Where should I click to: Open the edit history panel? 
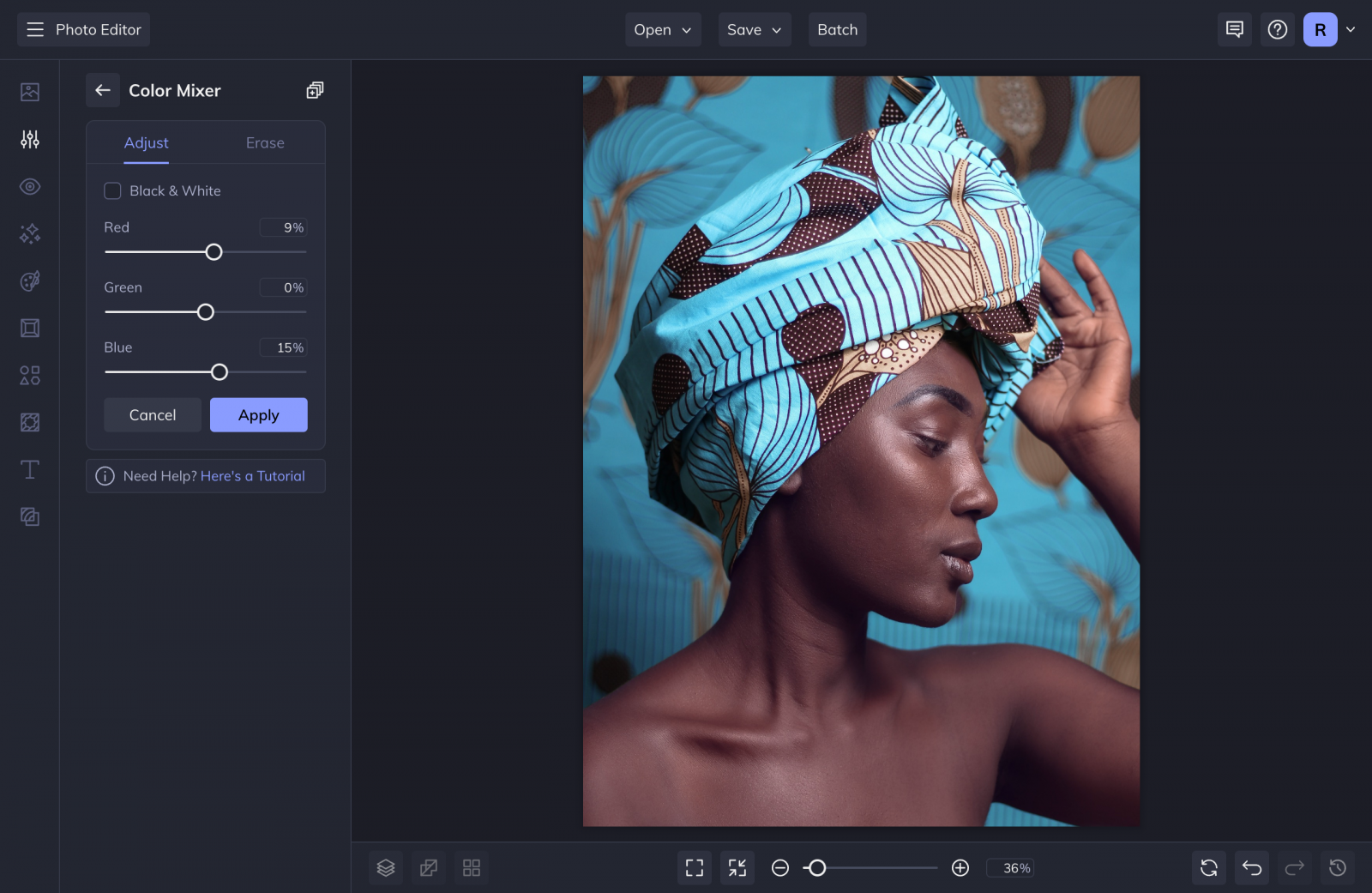pos(1337,867)
